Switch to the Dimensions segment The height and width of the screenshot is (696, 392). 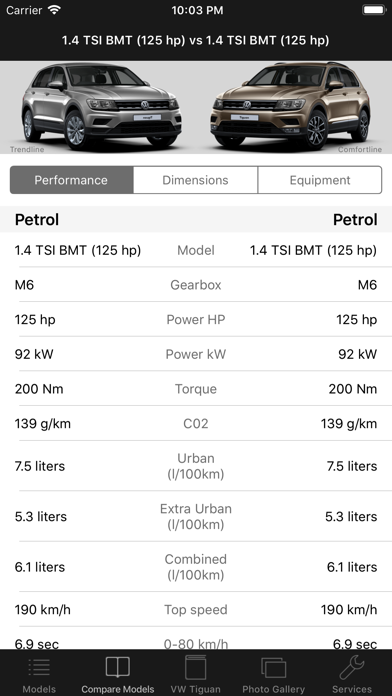195,180
